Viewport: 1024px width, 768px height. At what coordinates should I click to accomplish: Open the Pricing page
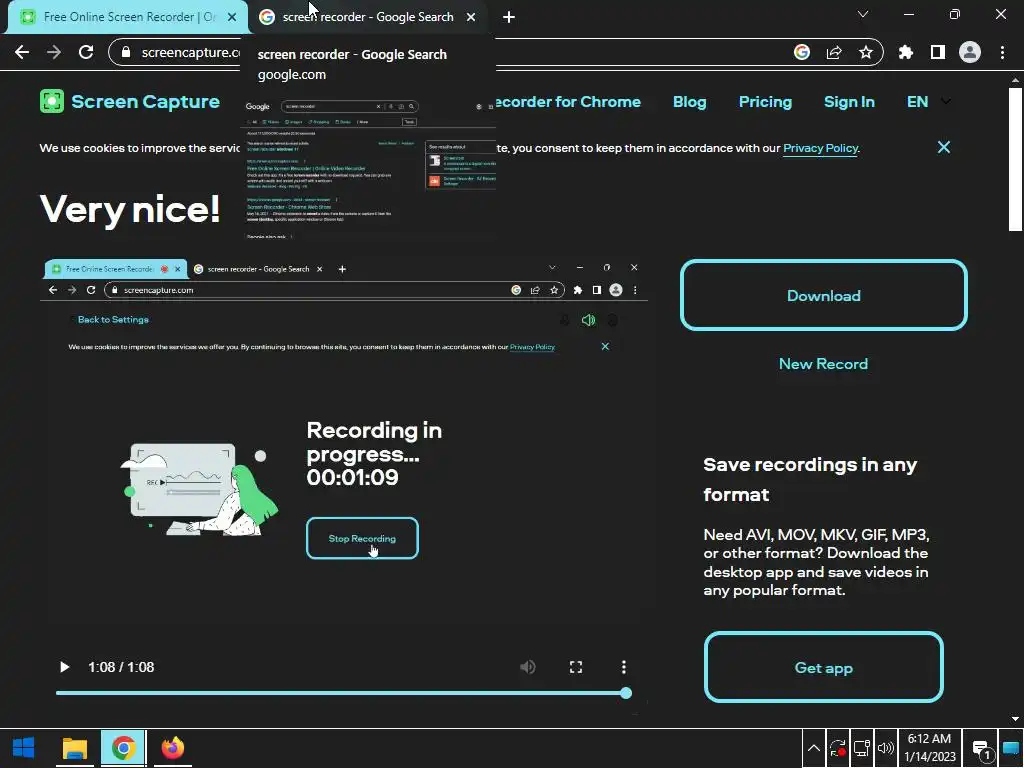click(765, 102)
